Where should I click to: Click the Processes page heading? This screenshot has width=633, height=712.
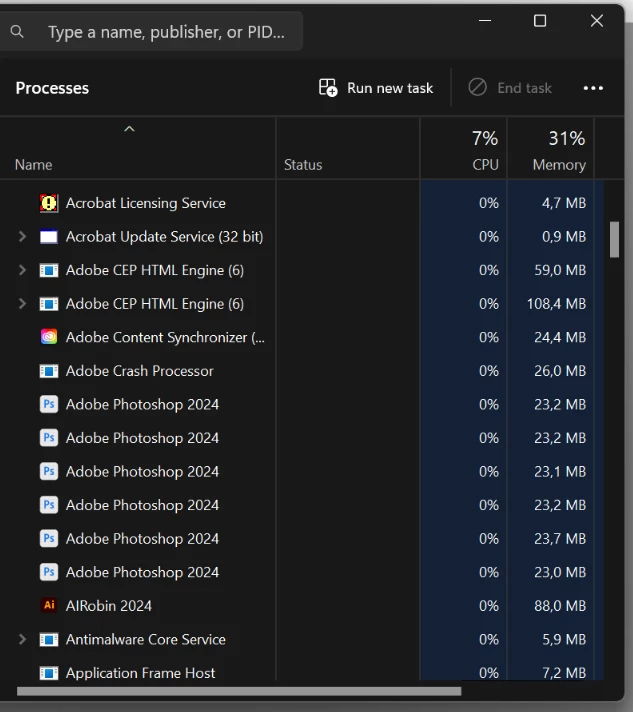[52, 88]
